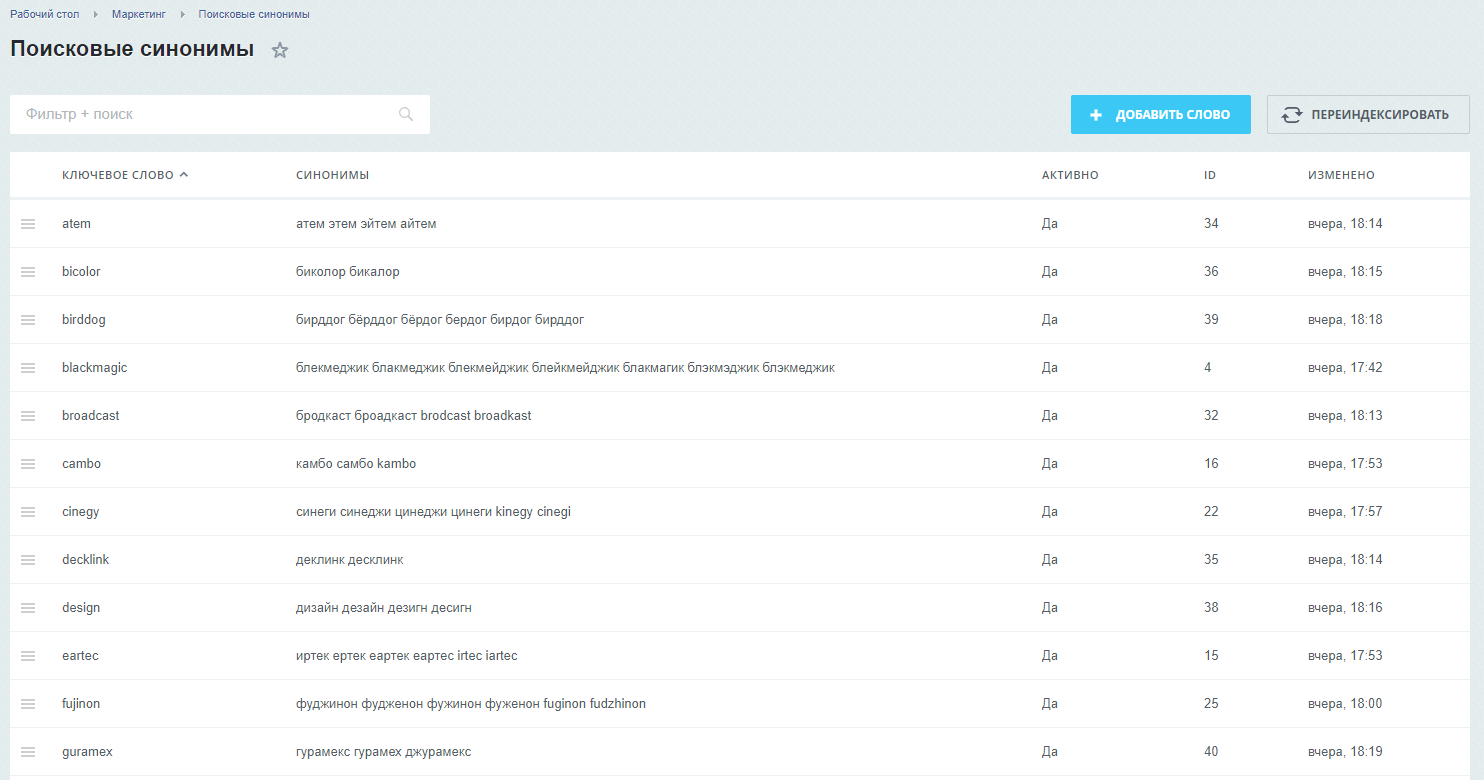The image size is (1484, 780).
Task: Open actions menu for guramex row
Action: tap(28, 752)
